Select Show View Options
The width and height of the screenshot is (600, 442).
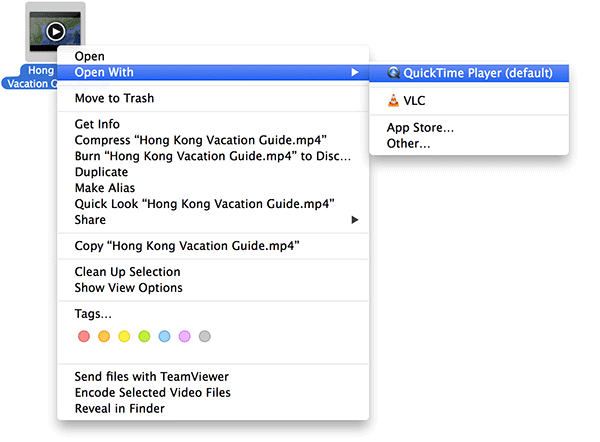[x=213, y=288]
